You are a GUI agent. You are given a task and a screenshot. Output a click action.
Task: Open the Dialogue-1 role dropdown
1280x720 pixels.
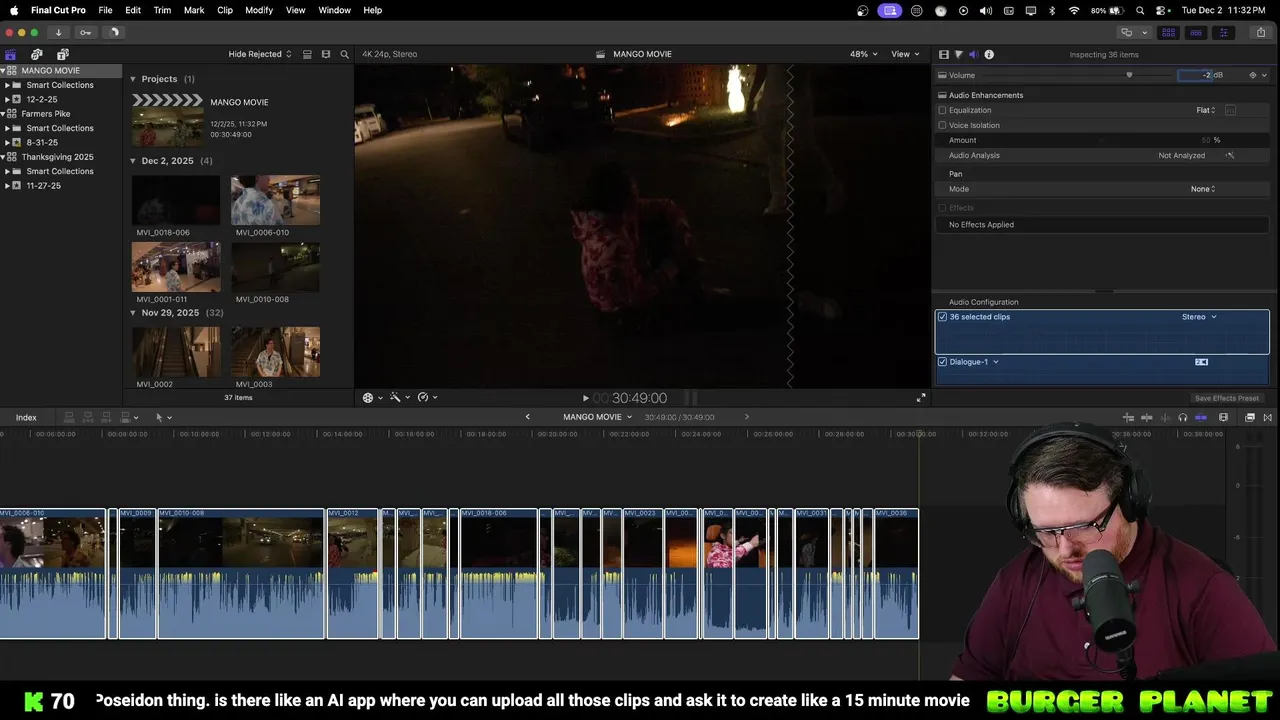974,362
